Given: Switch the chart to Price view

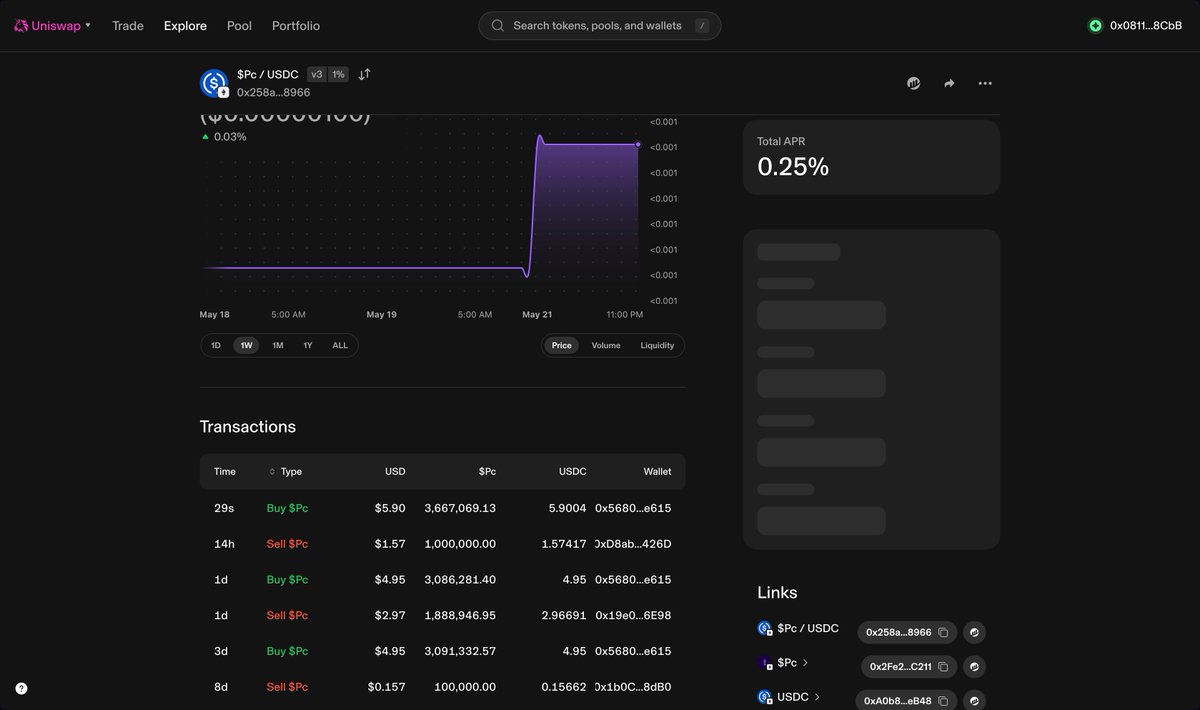Looking at the screenshot, I should (562, 345).
